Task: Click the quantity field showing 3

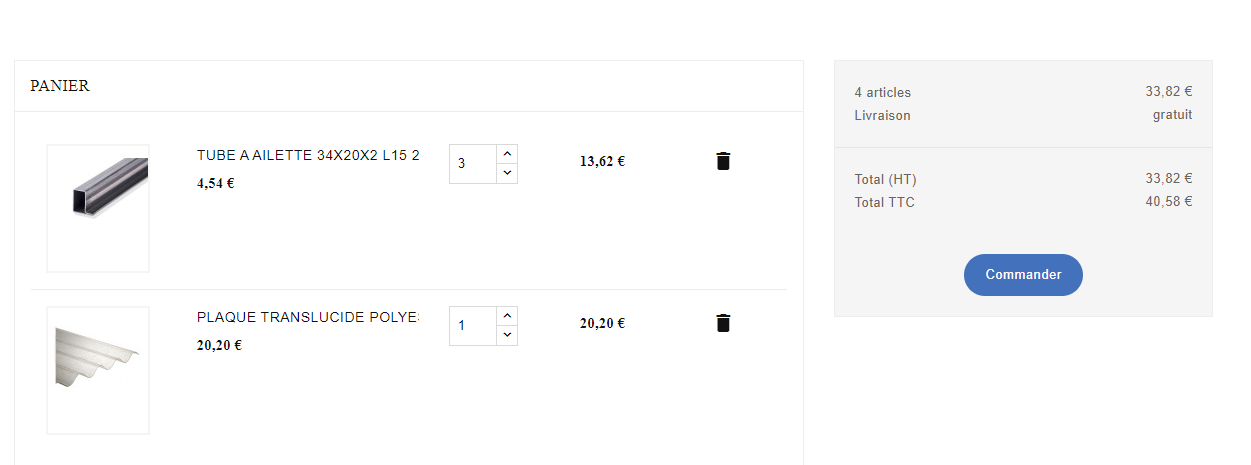Action: click(473, 164)
